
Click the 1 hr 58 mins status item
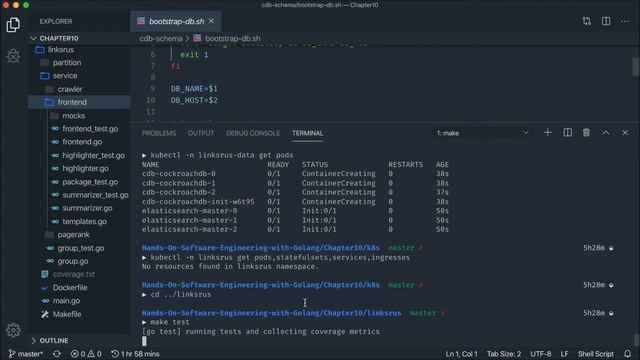pos(135,354)
